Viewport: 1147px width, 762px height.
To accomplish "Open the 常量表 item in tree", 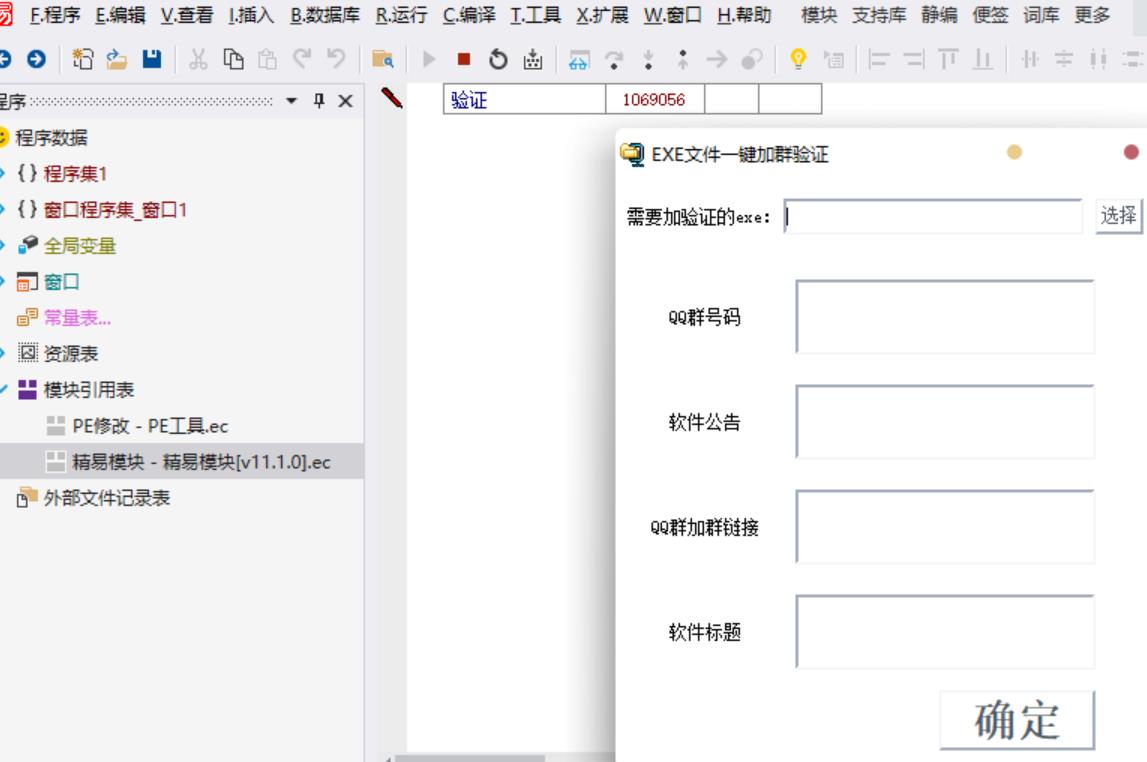I will pyautogui.click(x=77, y=318).
